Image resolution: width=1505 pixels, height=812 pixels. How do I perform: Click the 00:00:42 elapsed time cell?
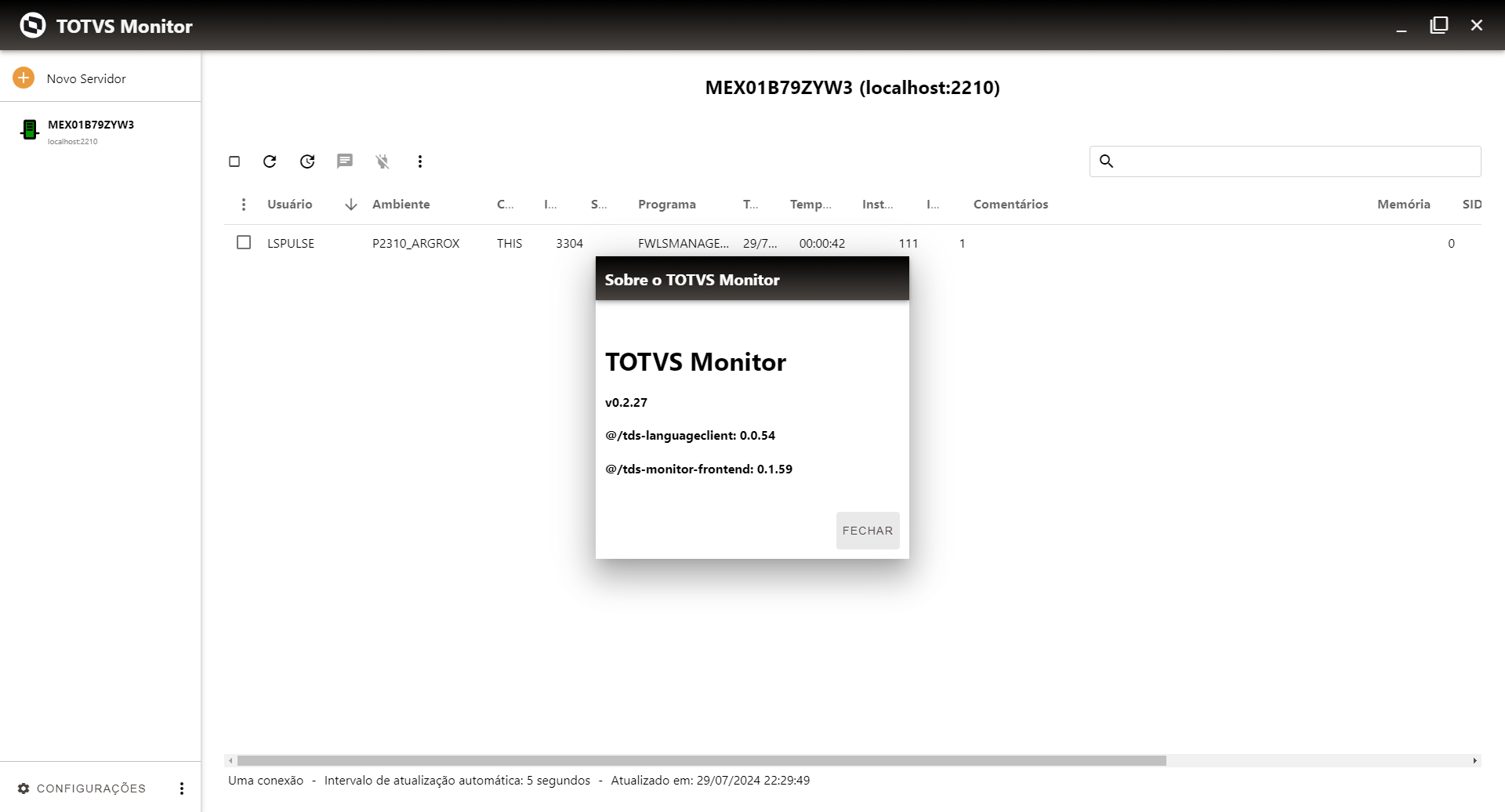coord(822,244)
